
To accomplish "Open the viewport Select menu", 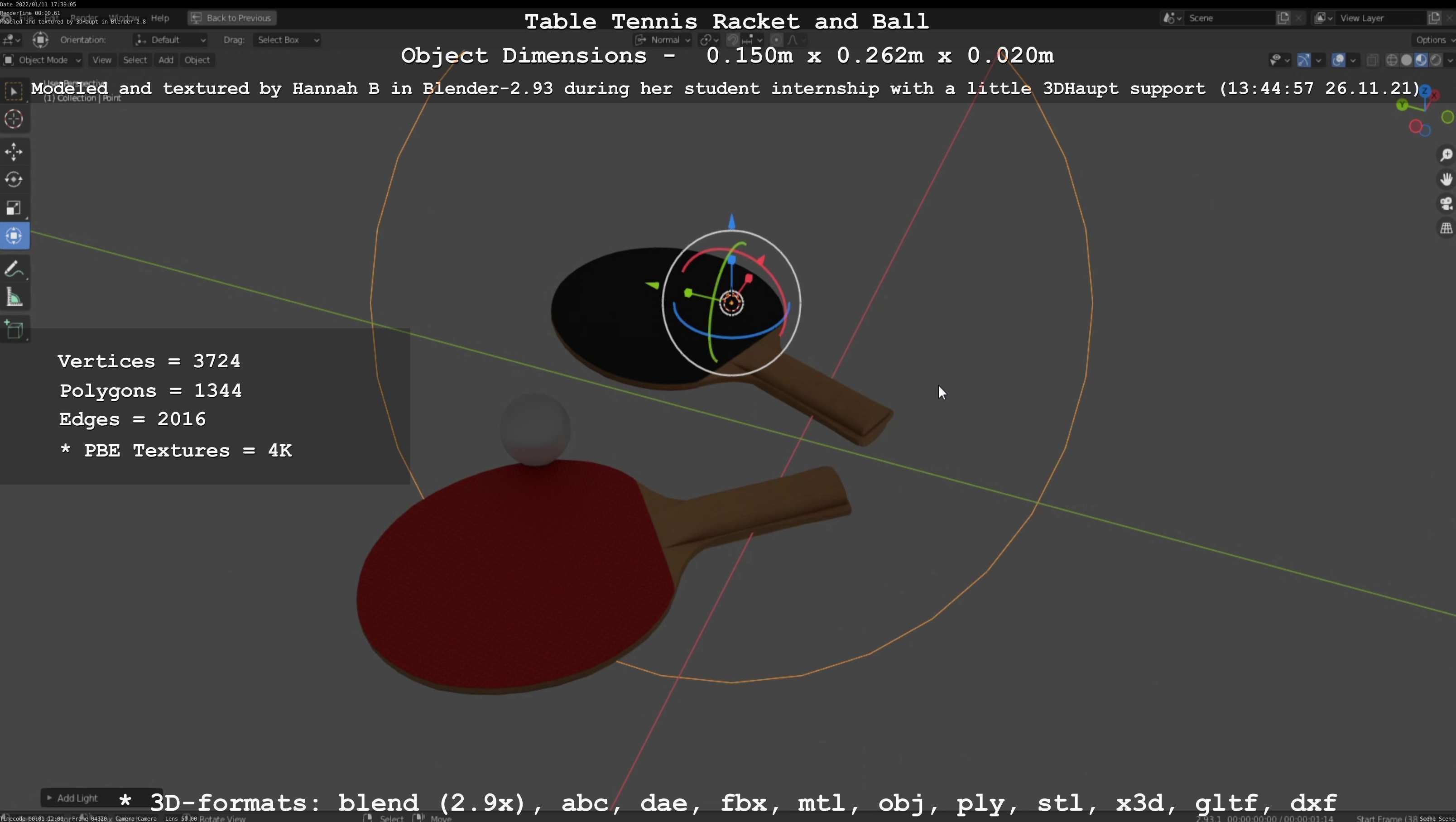I will pos(135,60).
